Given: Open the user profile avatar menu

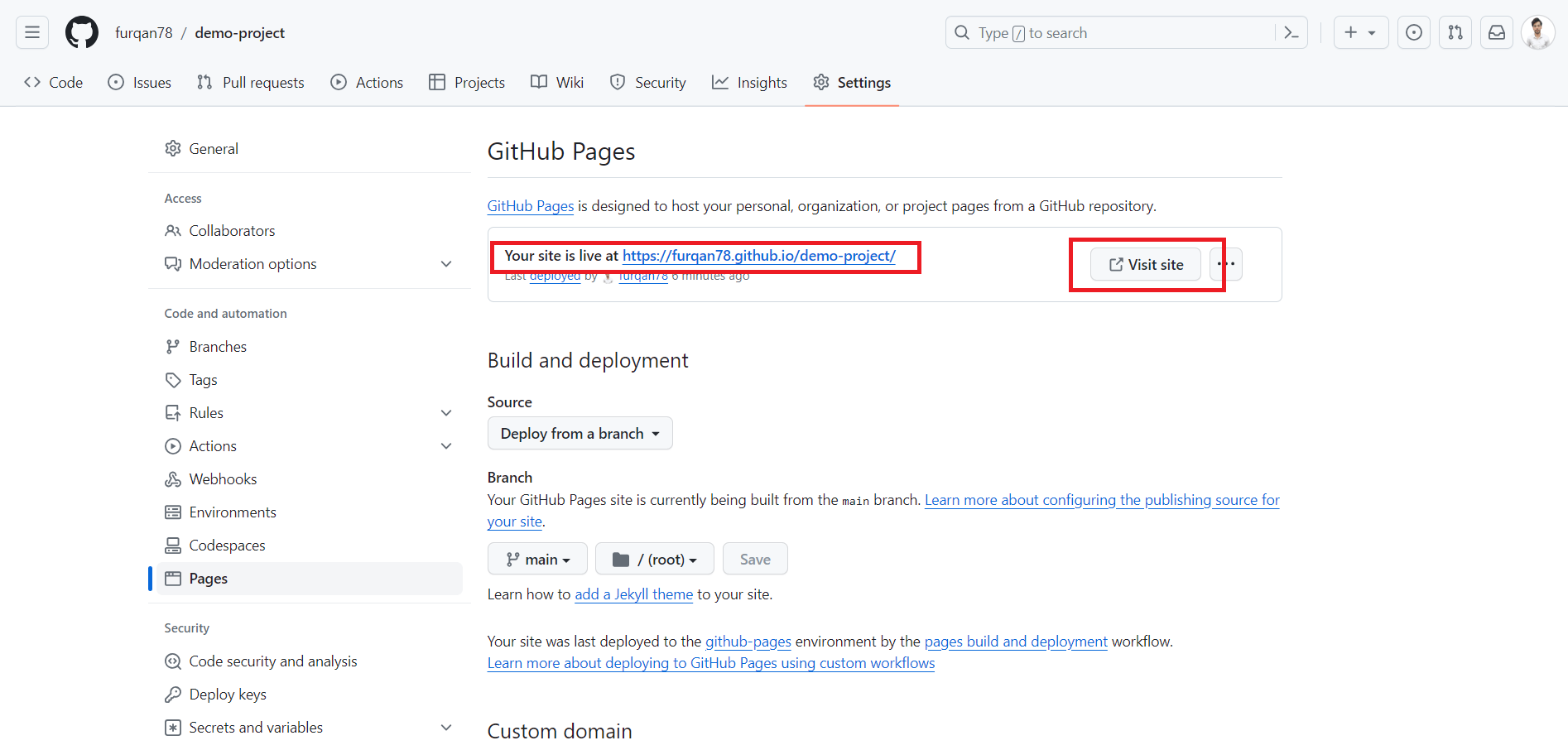Looking at the screenshot, I should pos(1538,32).
